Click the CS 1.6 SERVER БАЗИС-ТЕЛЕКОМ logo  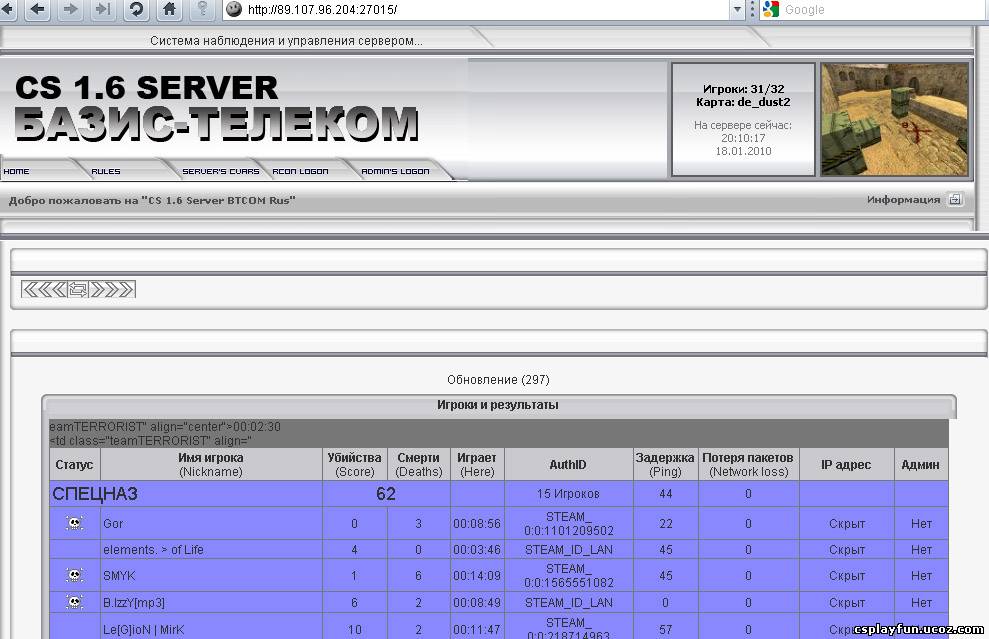pos(216,107)
